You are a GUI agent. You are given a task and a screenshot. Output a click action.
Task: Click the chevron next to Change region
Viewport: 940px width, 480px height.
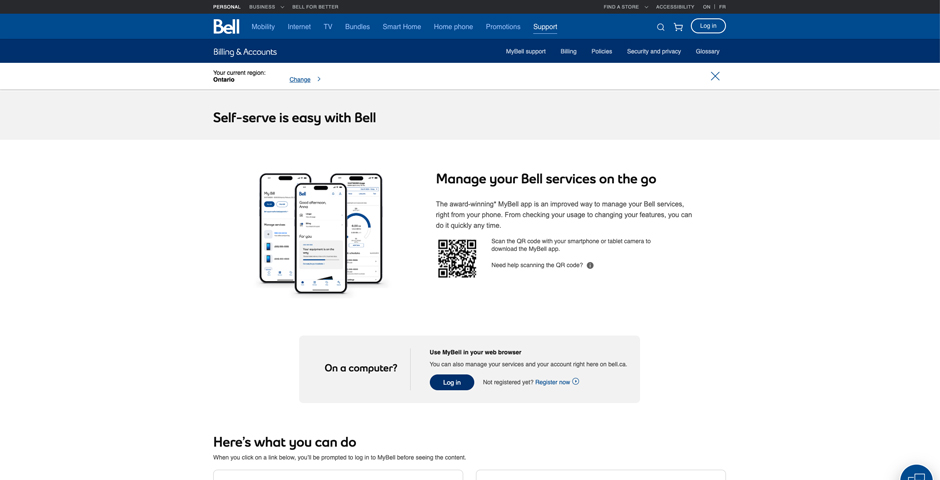[319, 79]
